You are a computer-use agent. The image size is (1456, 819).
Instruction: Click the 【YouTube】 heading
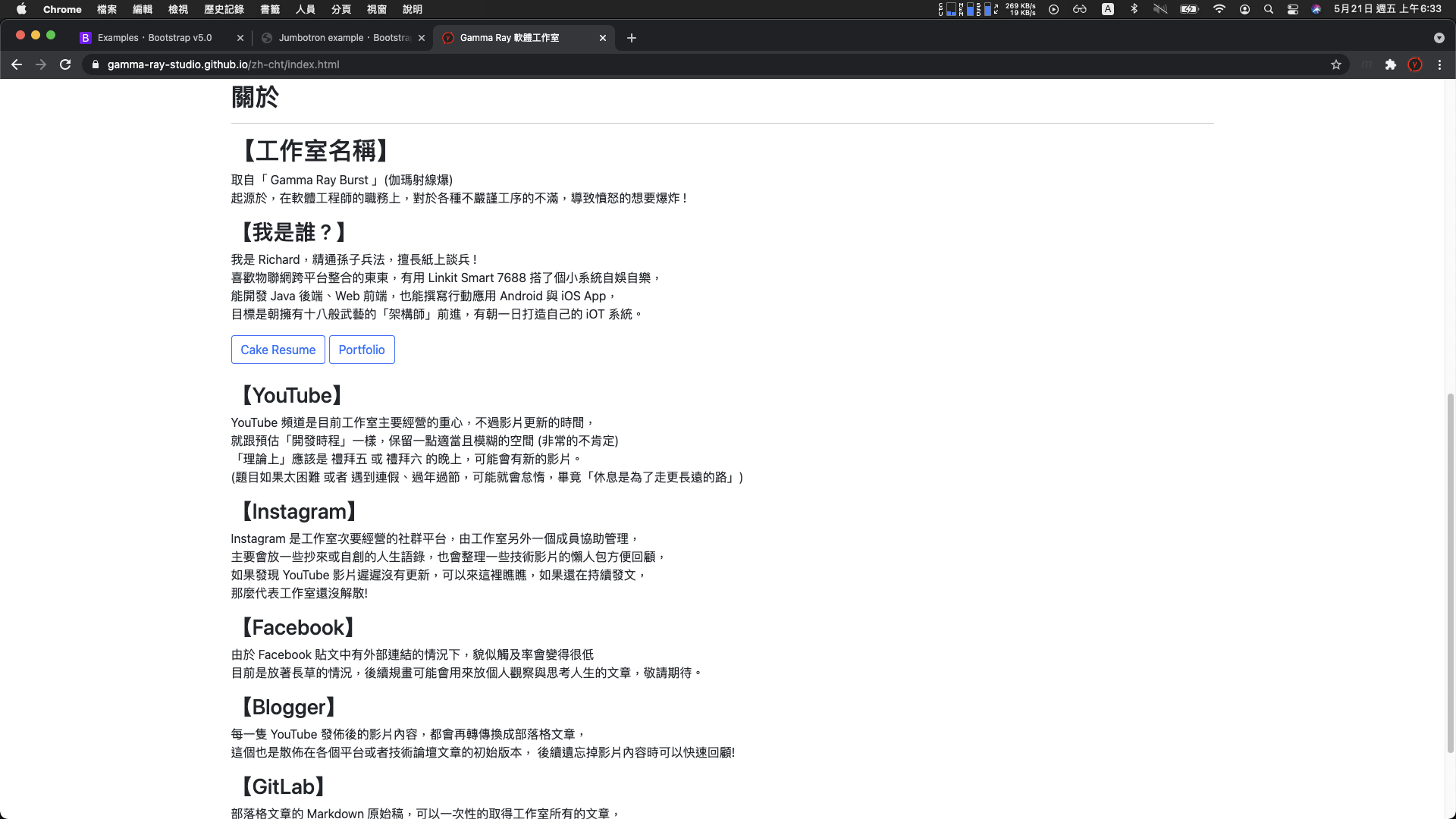pos(292,395)
